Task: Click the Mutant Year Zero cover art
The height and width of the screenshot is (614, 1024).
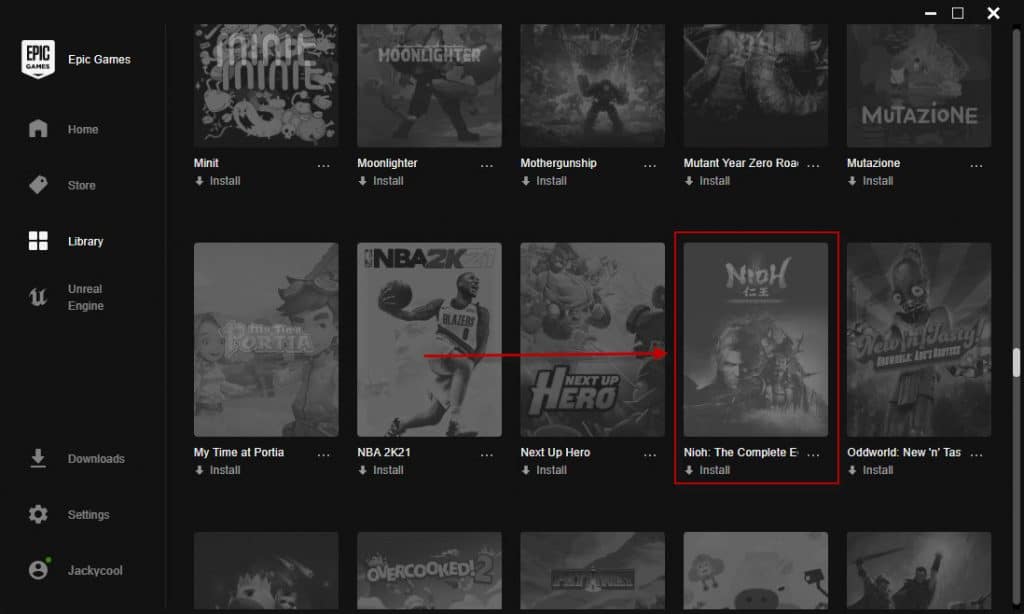Action: coord(756,86)
